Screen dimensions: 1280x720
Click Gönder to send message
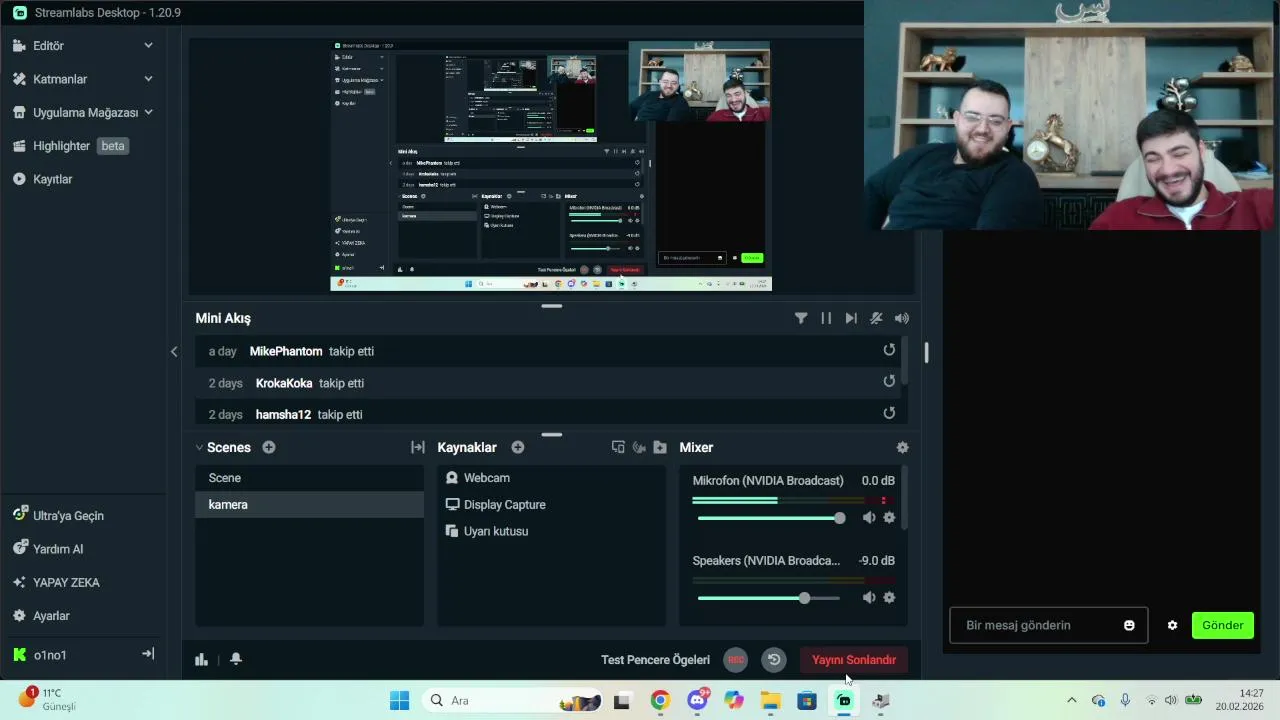1222,625
